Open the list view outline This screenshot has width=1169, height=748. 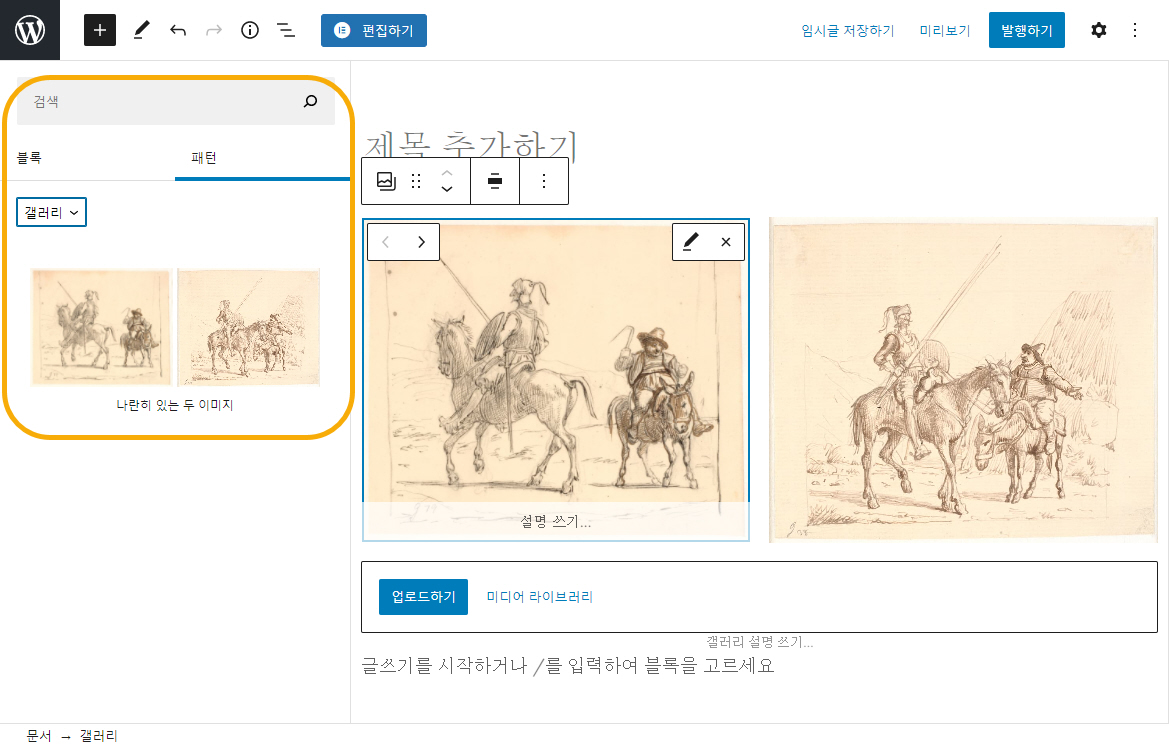point(286,31)
